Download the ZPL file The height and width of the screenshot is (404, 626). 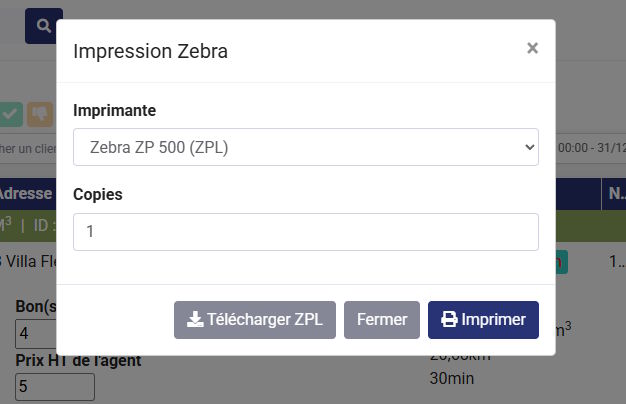pos(255,320)
